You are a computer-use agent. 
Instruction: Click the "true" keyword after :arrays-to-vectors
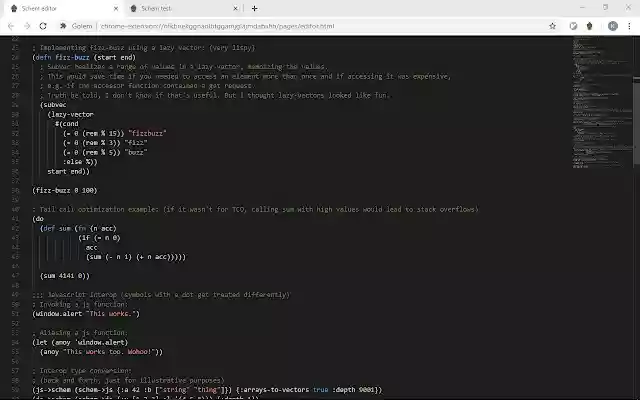pyautogui.click(x=321, y=390)
